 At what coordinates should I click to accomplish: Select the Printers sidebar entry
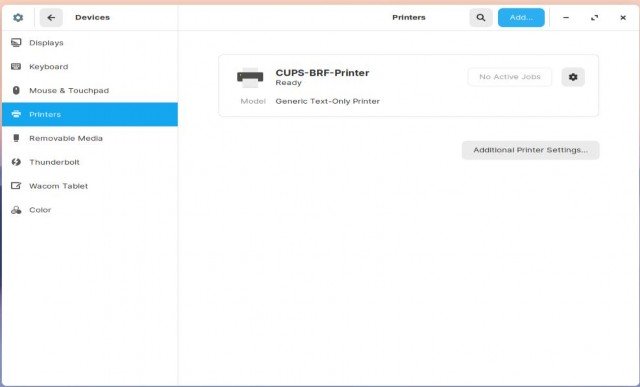[x=90, y=114]
